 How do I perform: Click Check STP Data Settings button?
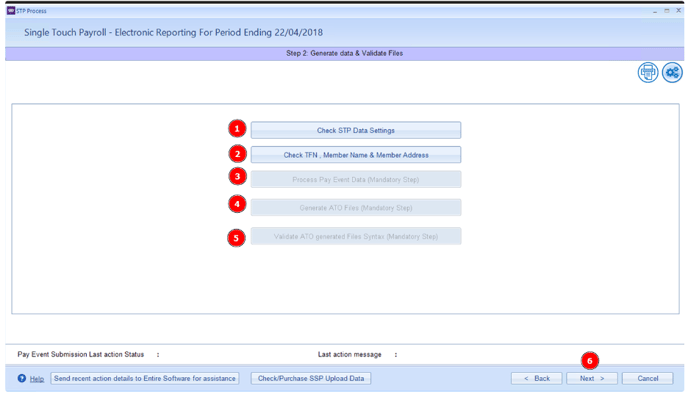click(x=356, y=130)
